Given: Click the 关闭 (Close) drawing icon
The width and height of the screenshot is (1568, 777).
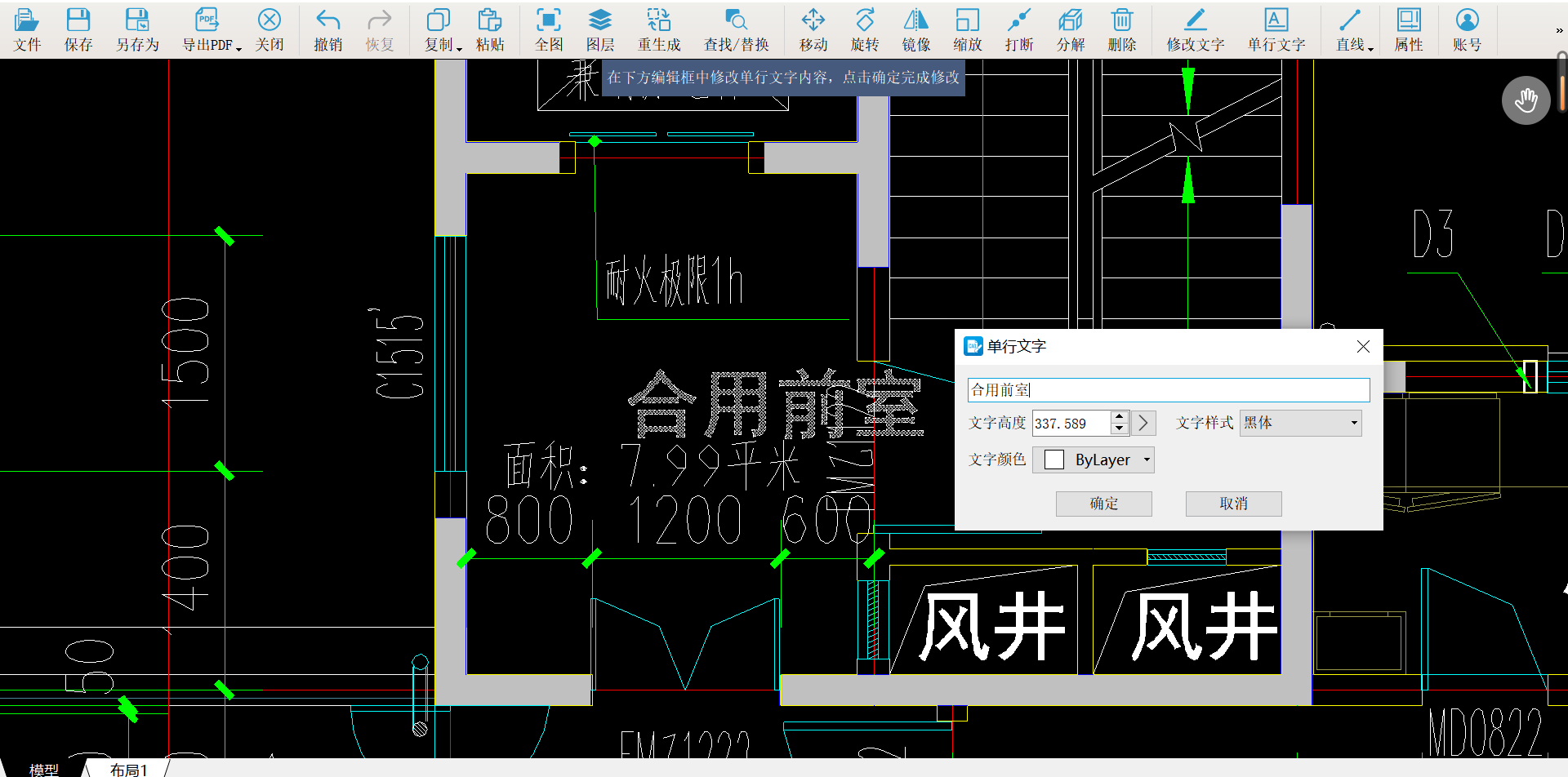Looking at the screenshot, I should [269, 30].
